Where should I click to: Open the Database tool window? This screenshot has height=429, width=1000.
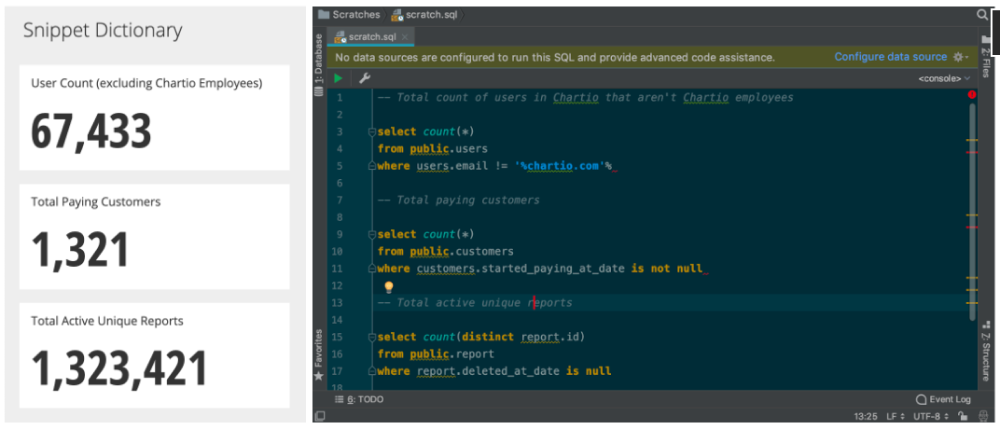(320, 65)
